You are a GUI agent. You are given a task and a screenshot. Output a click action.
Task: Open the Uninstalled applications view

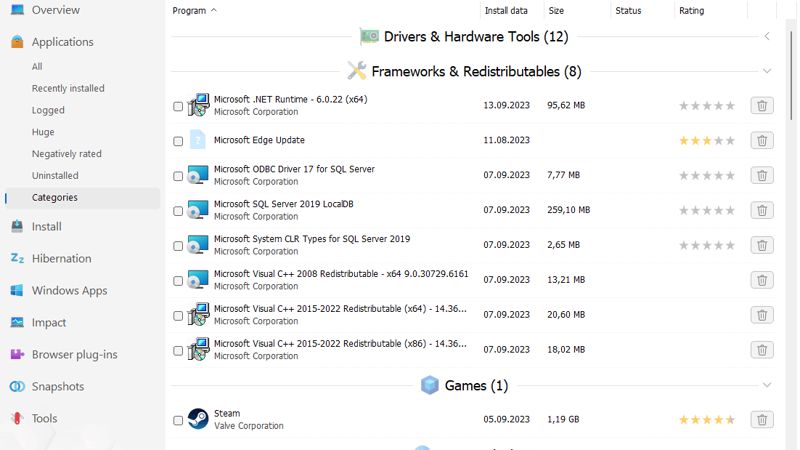(x=55, y=176)
